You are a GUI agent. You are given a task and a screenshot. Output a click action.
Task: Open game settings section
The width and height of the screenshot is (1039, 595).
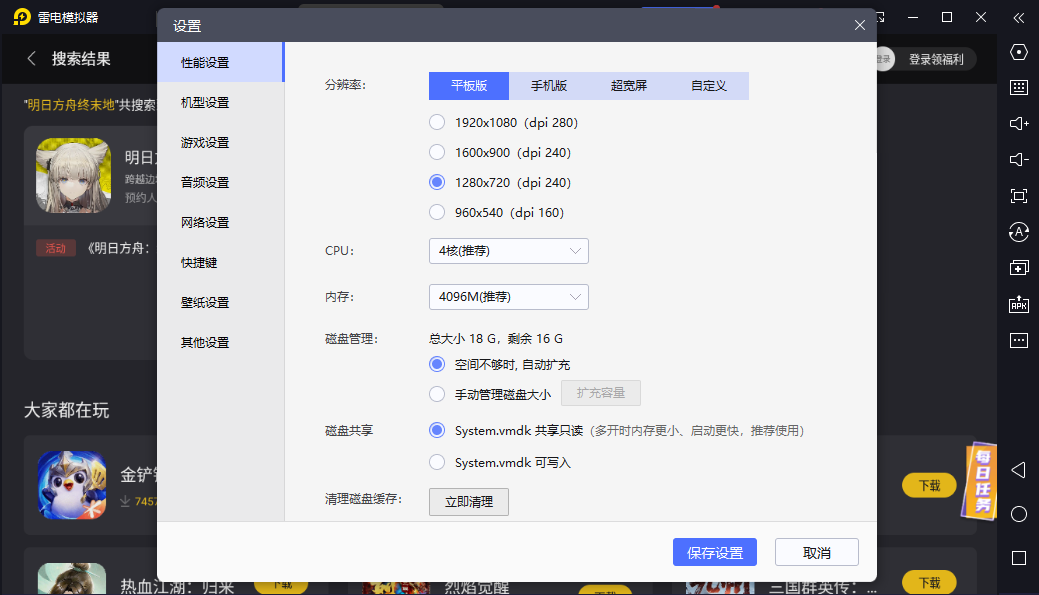point(221,142)
